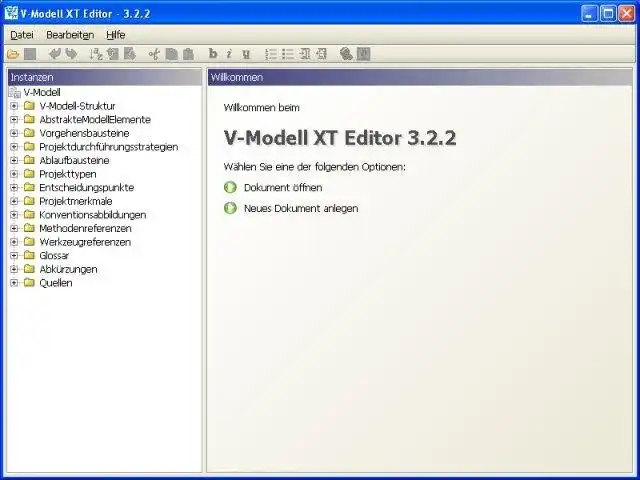Select Vorgehensbausteine in the tree
Viewport: 640px width, 480px height.
click(84, 133)
